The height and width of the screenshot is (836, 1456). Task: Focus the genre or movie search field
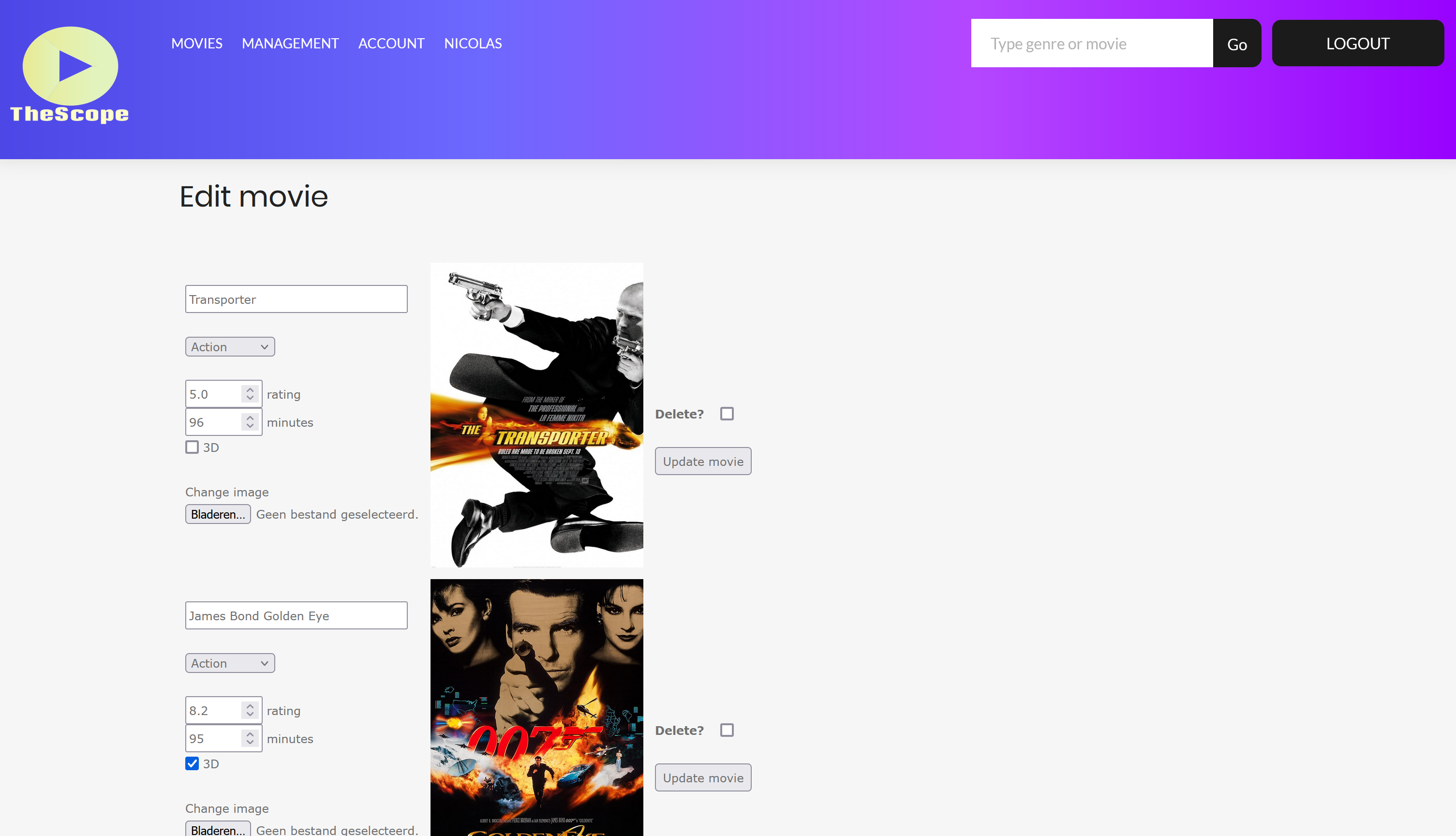[1092, 44]
